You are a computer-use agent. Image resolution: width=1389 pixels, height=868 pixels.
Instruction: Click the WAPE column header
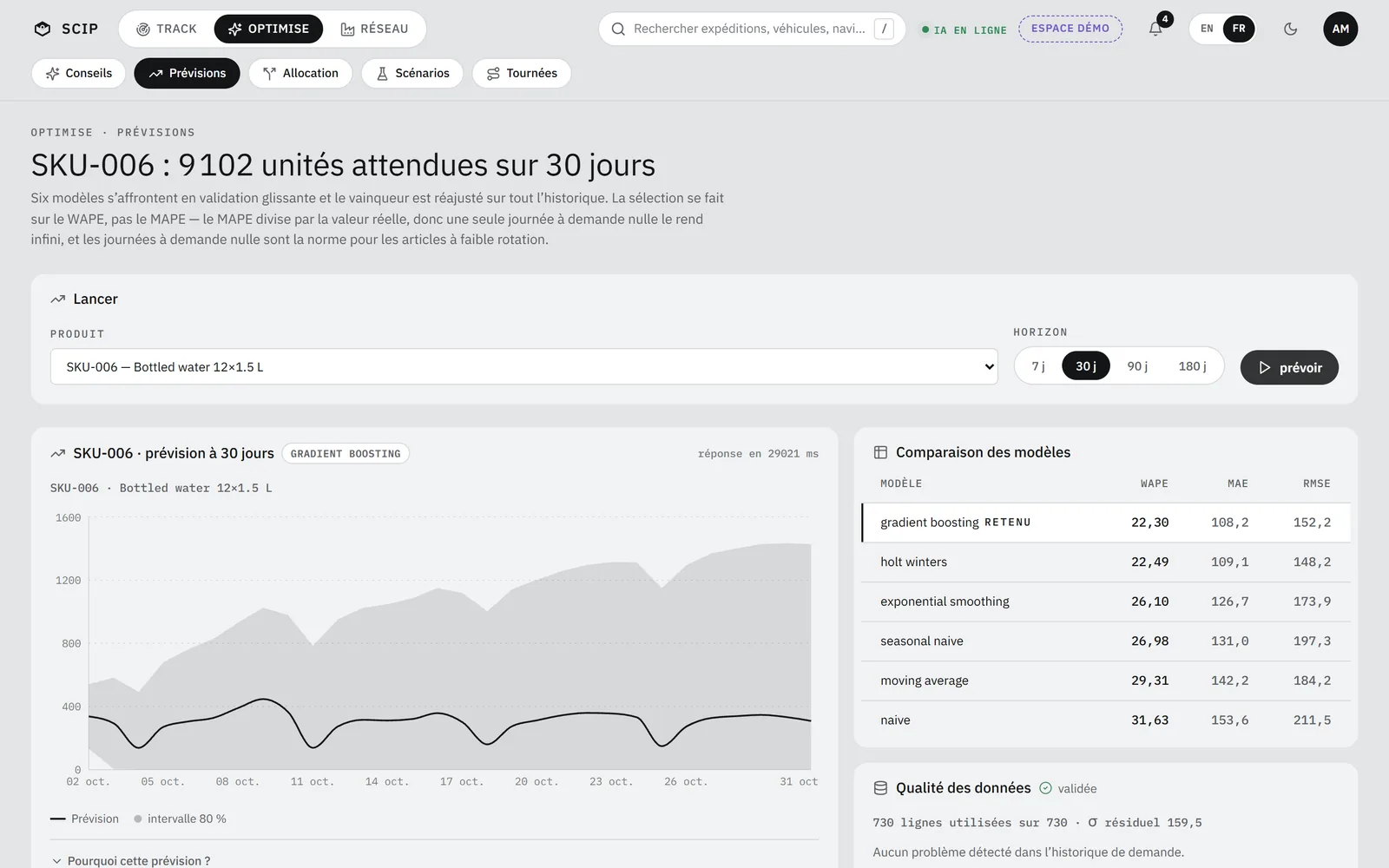(1154, 483)
